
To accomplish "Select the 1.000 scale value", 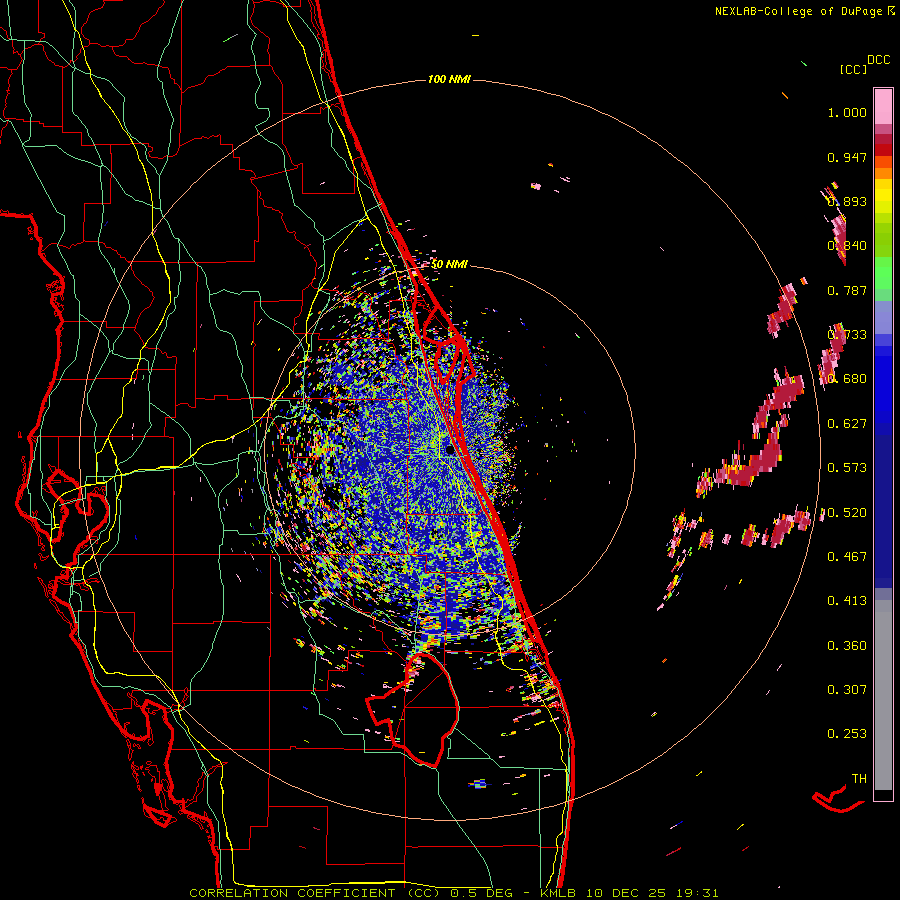I will pos(847,112).
